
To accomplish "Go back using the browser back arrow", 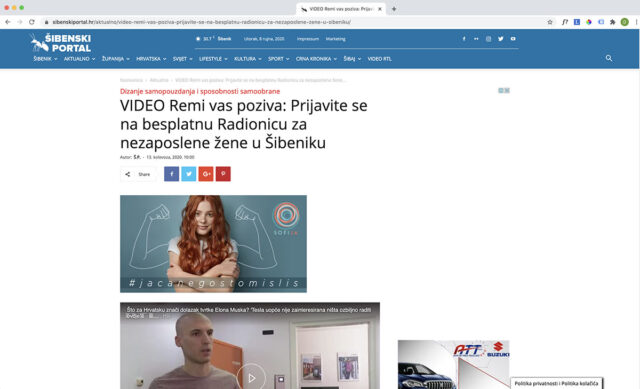I will point(8,22).
